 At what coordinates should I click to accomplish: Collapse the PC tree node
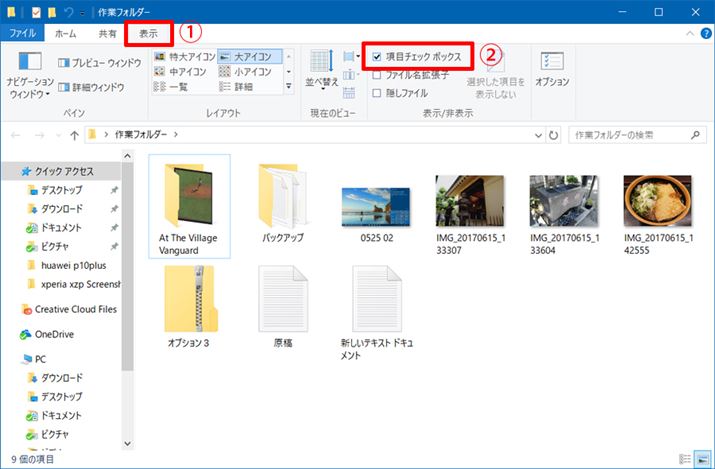pyautogui.click(x=11, y=358)
